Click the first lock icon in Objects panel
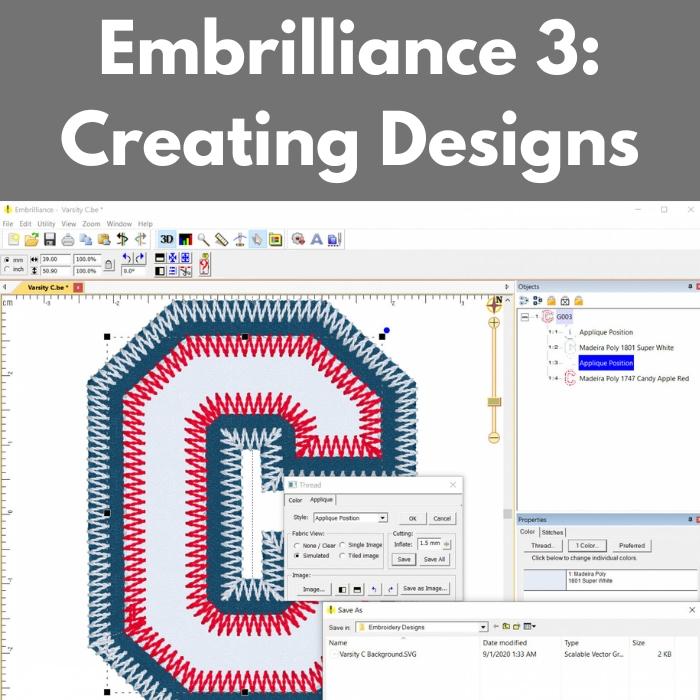Screen dimensions: 700x700 coord(551,301)
